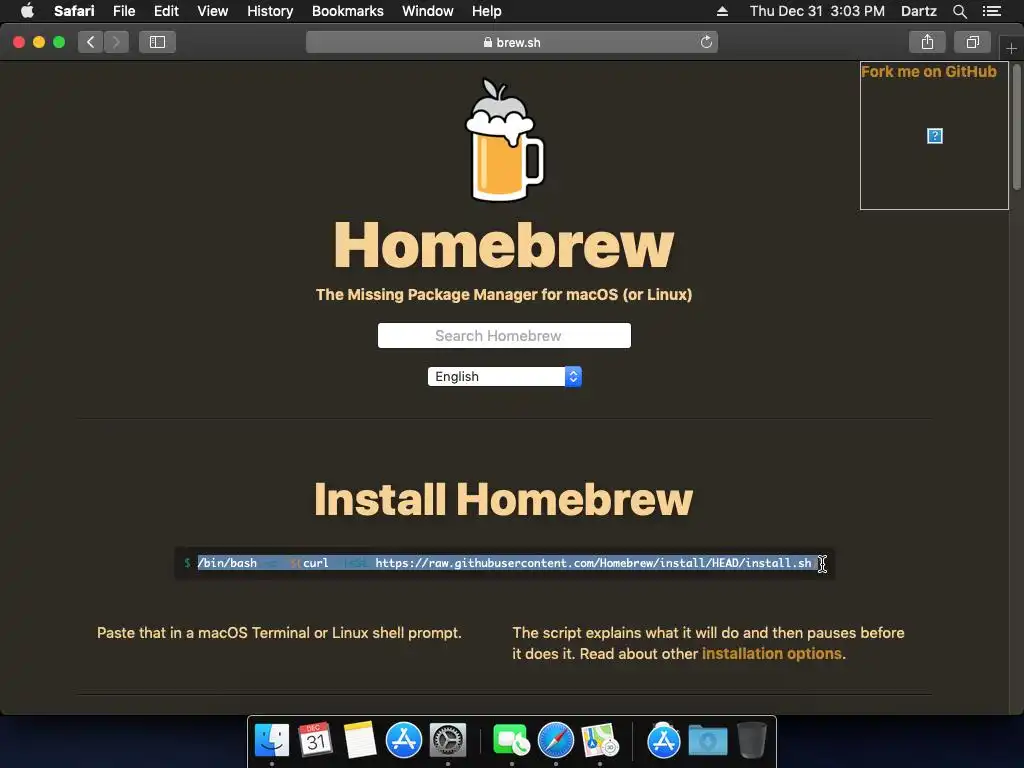Open Notification Center from the menu bar

click(991, 11)
